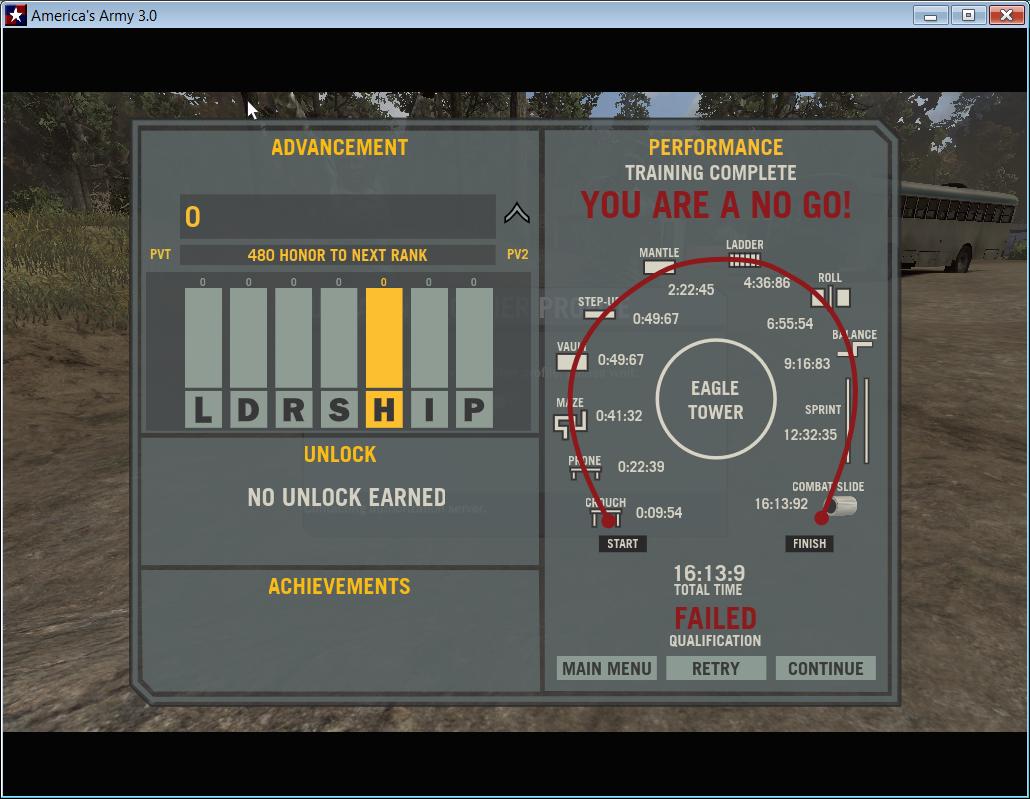Click the FAILED qualification text
This screenshot has height=799, width=1030.
[716, 618]
